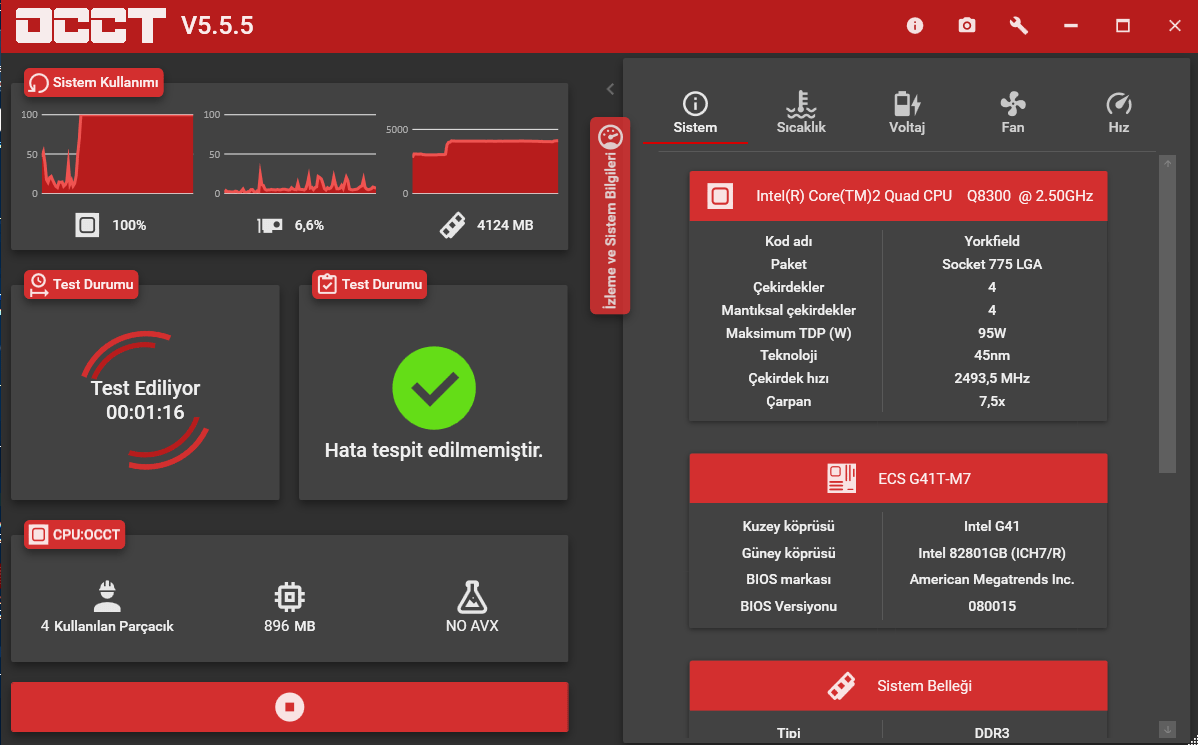
Task: Open the Voltaj tab
Action: [907, 113]
